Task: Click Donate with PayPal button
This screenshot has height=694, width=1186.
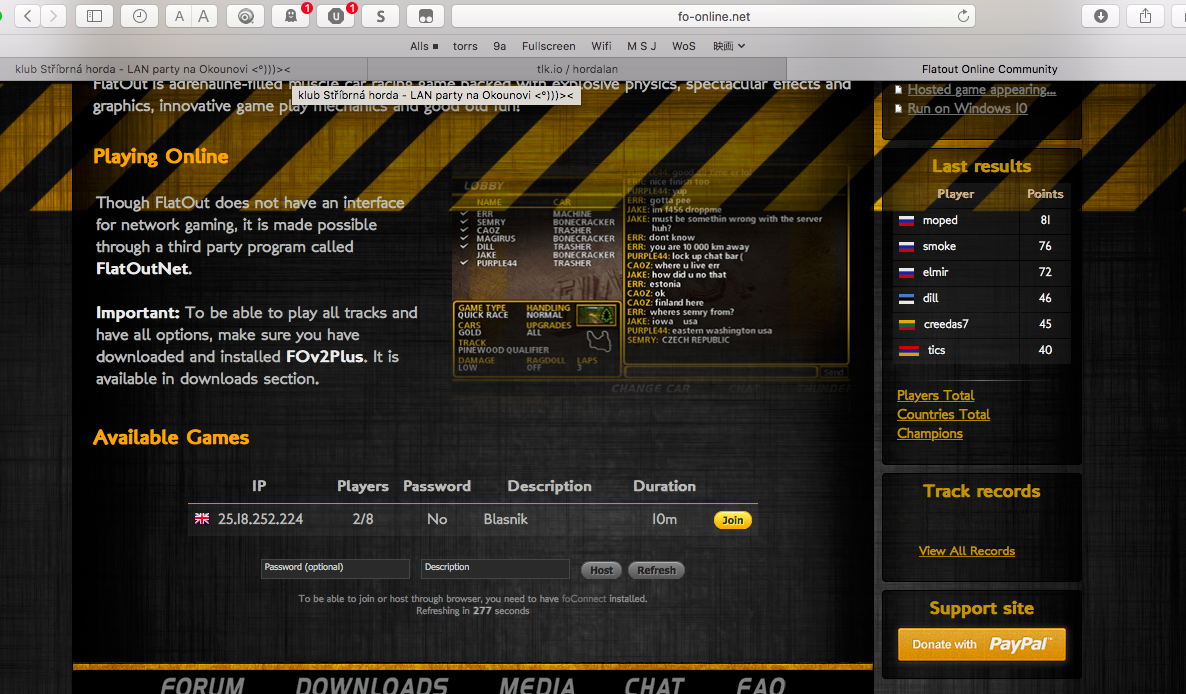Action: [981, 644]
